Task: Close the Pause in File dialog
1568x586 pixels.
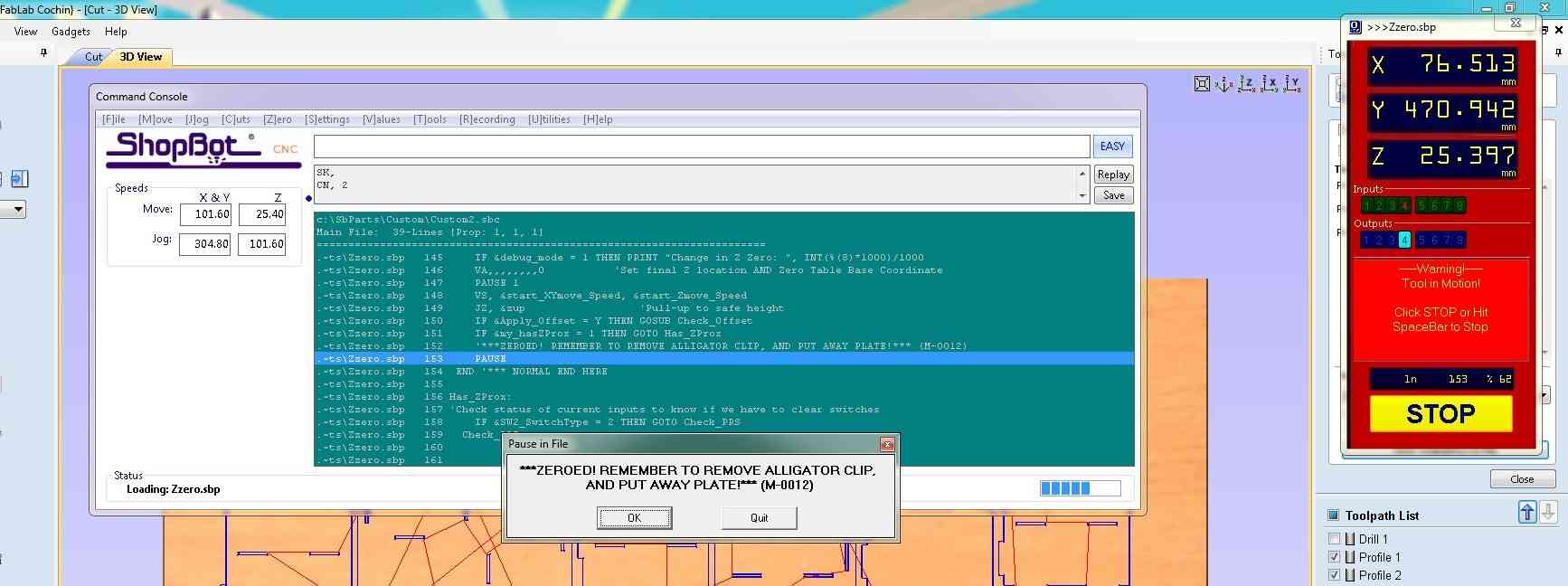Action: (x=887, y=444)
